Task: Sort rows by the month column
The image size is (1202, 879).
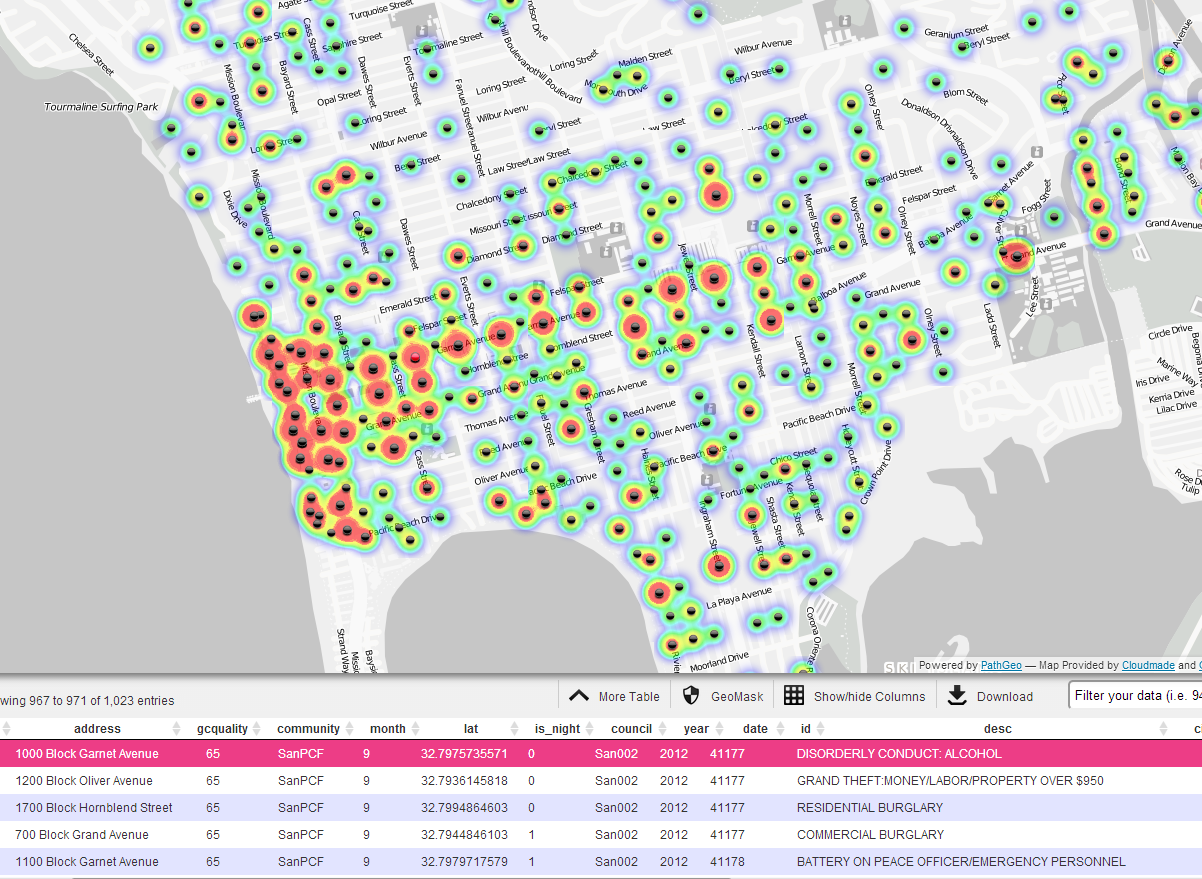Action: (x=388, y=729)
